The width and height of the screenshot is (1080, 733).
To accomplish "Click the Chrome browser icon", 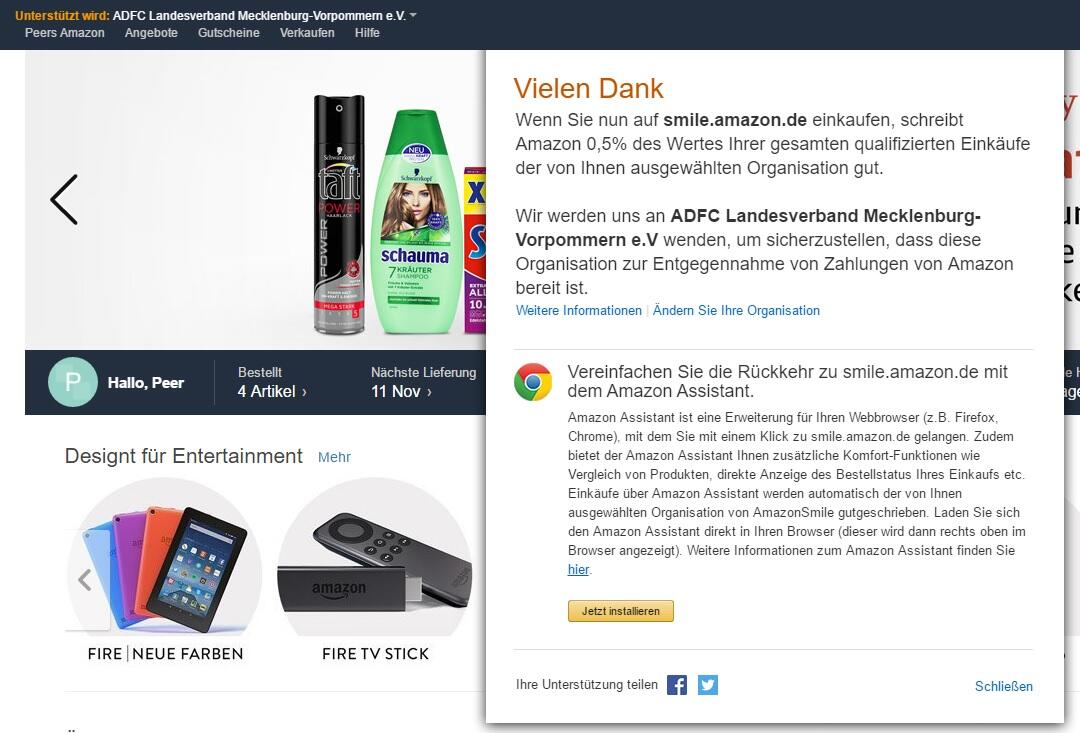I will click(x=533, y=382).
